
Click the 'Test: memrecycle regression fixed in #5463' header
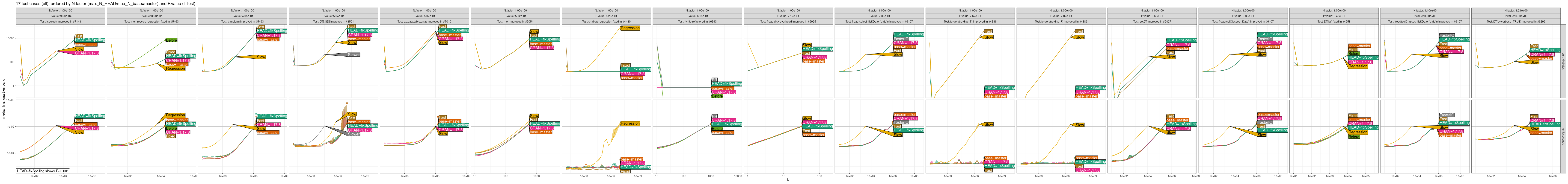pos(151,21)
